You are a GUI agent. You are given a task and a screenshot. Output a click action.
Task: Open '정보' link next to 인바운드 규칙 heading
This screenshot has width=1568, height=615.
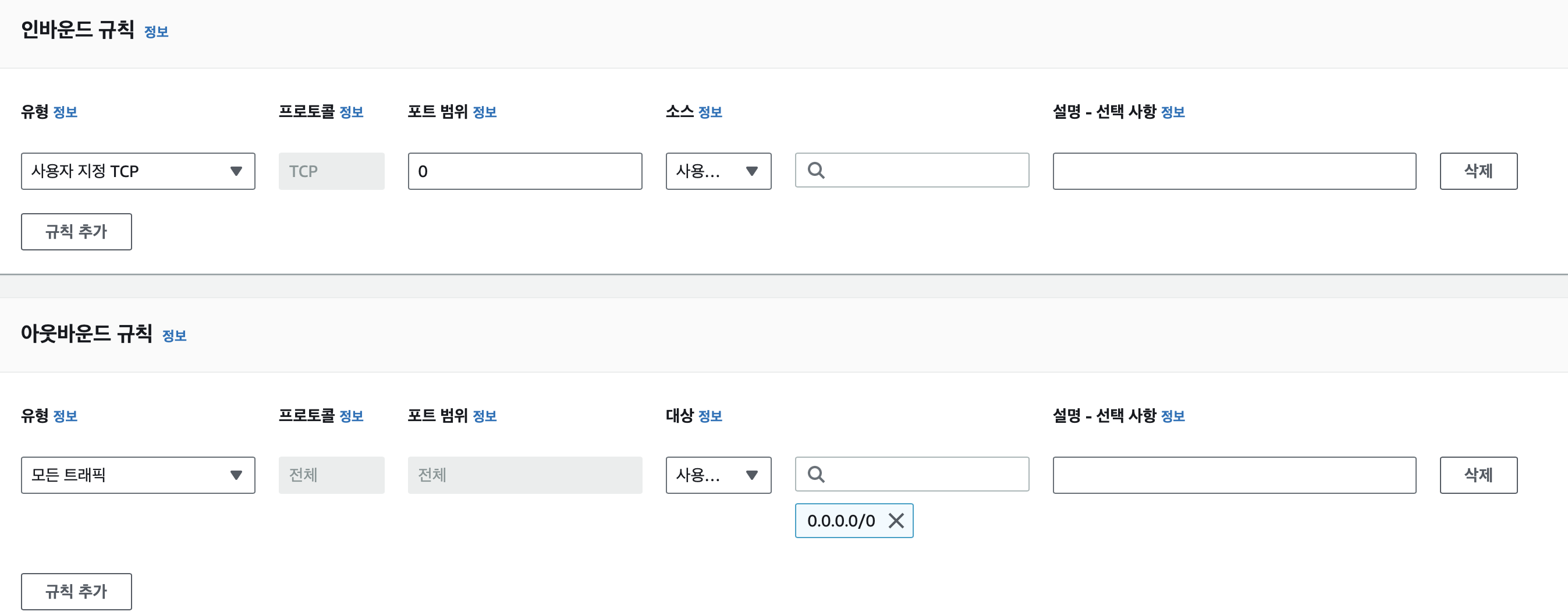156,31
